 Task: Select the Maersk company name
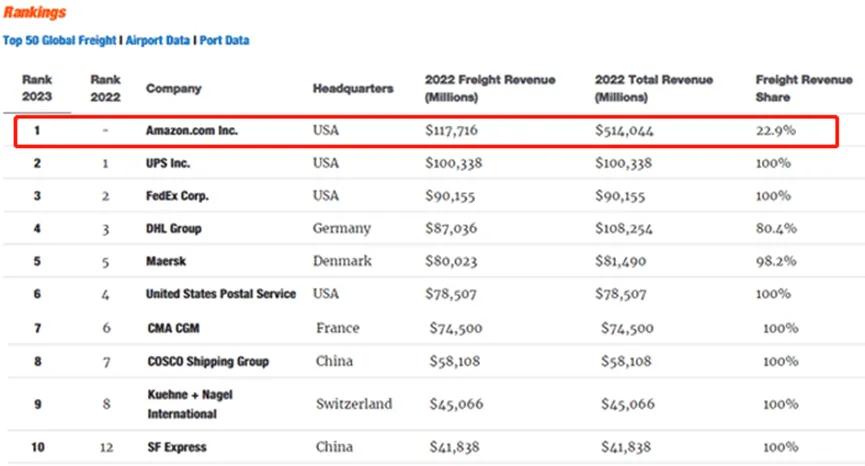pos(166,261)
